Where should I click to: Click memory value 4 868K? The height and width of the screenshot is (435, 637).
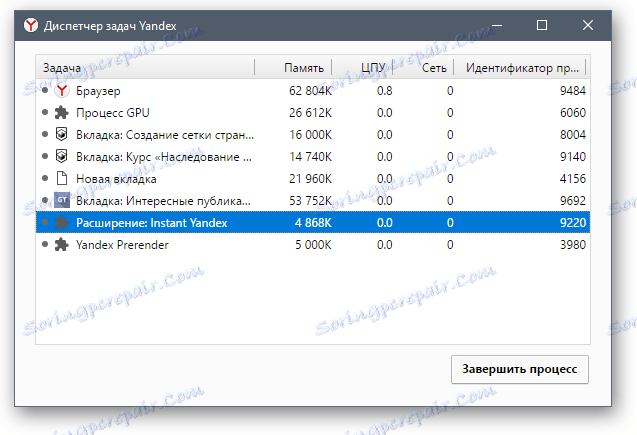point(313,223)
